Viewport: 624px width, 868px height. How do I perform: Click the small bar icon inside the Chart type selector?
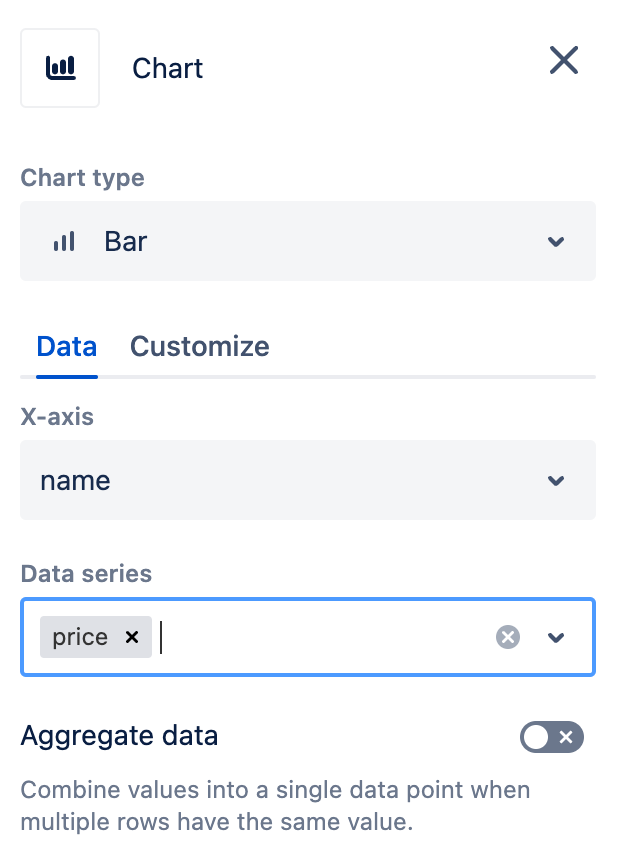[63, 241]
